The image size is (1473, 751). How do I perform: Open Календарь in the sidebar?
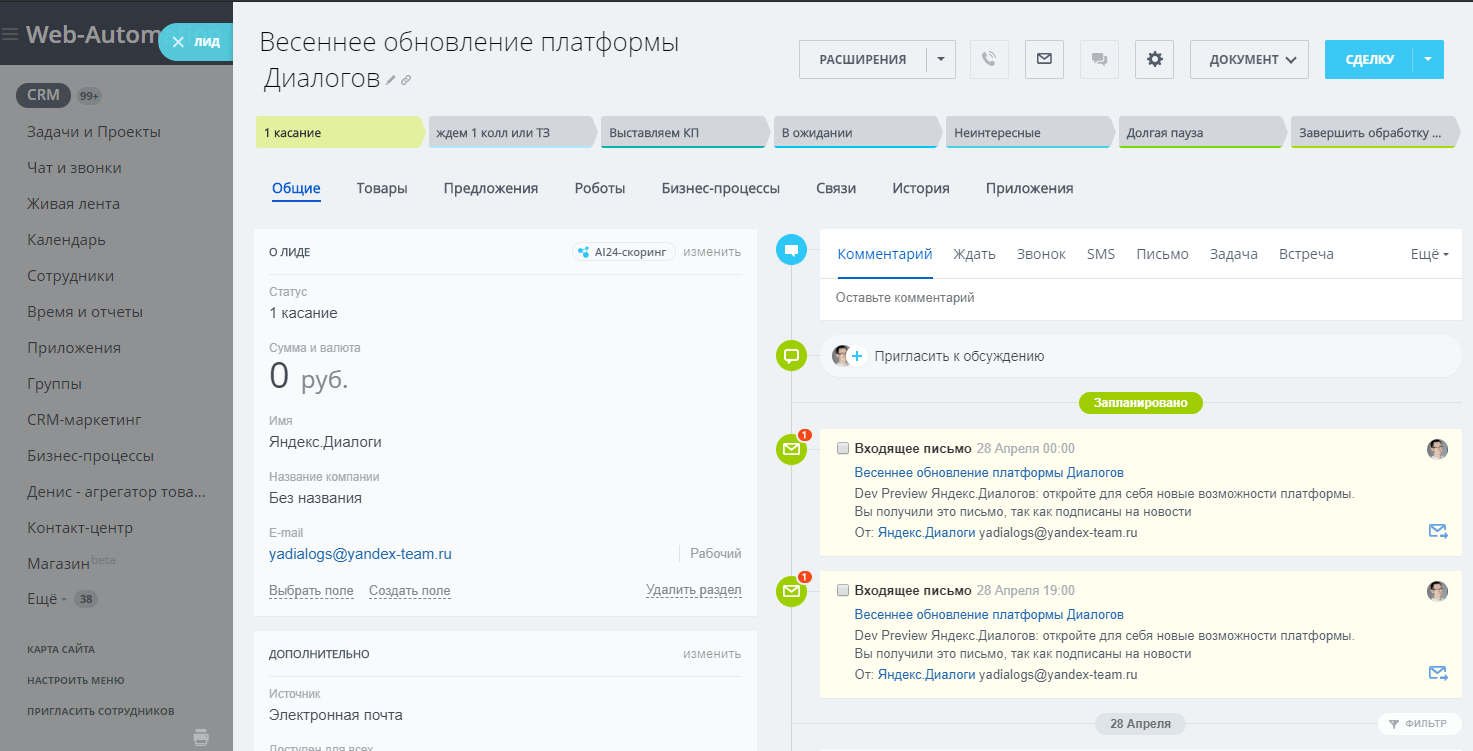[66, 240]
